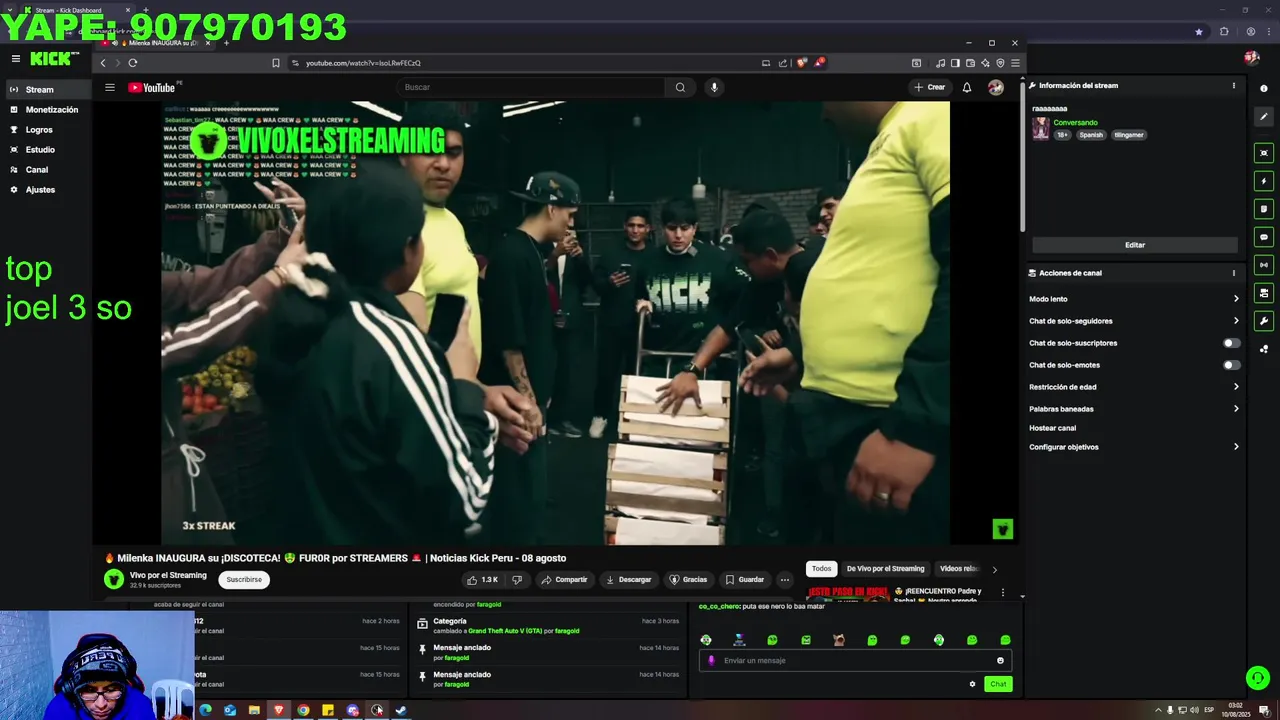Select De Vivo por el Streaming chip
The height and width of the screenshot is (720, 1280).
coord(885,569)
